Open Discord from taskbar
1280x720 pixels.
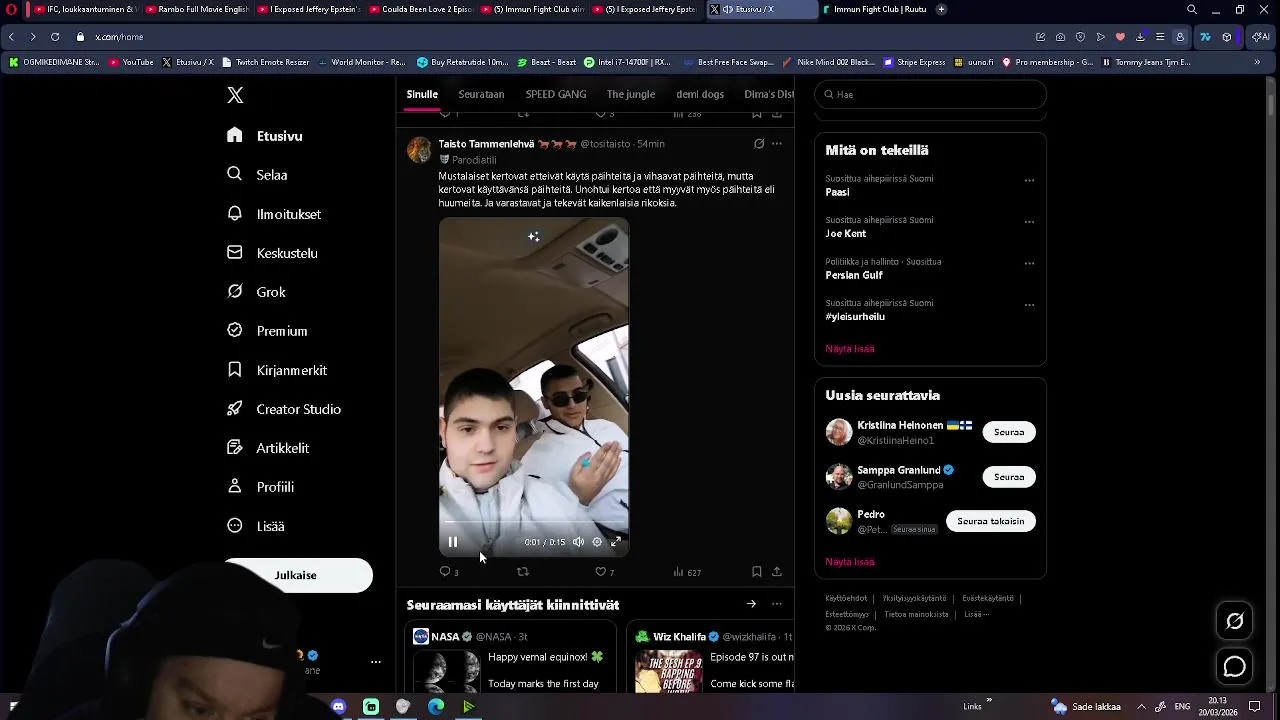click(338, 707)
